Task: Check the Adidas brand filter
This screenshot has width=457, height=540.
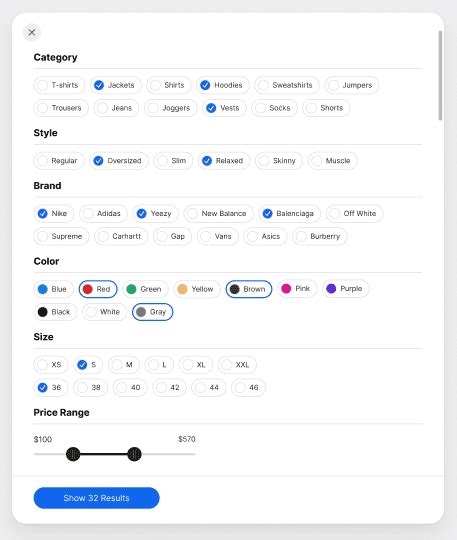Action: (x=103, y=214)
